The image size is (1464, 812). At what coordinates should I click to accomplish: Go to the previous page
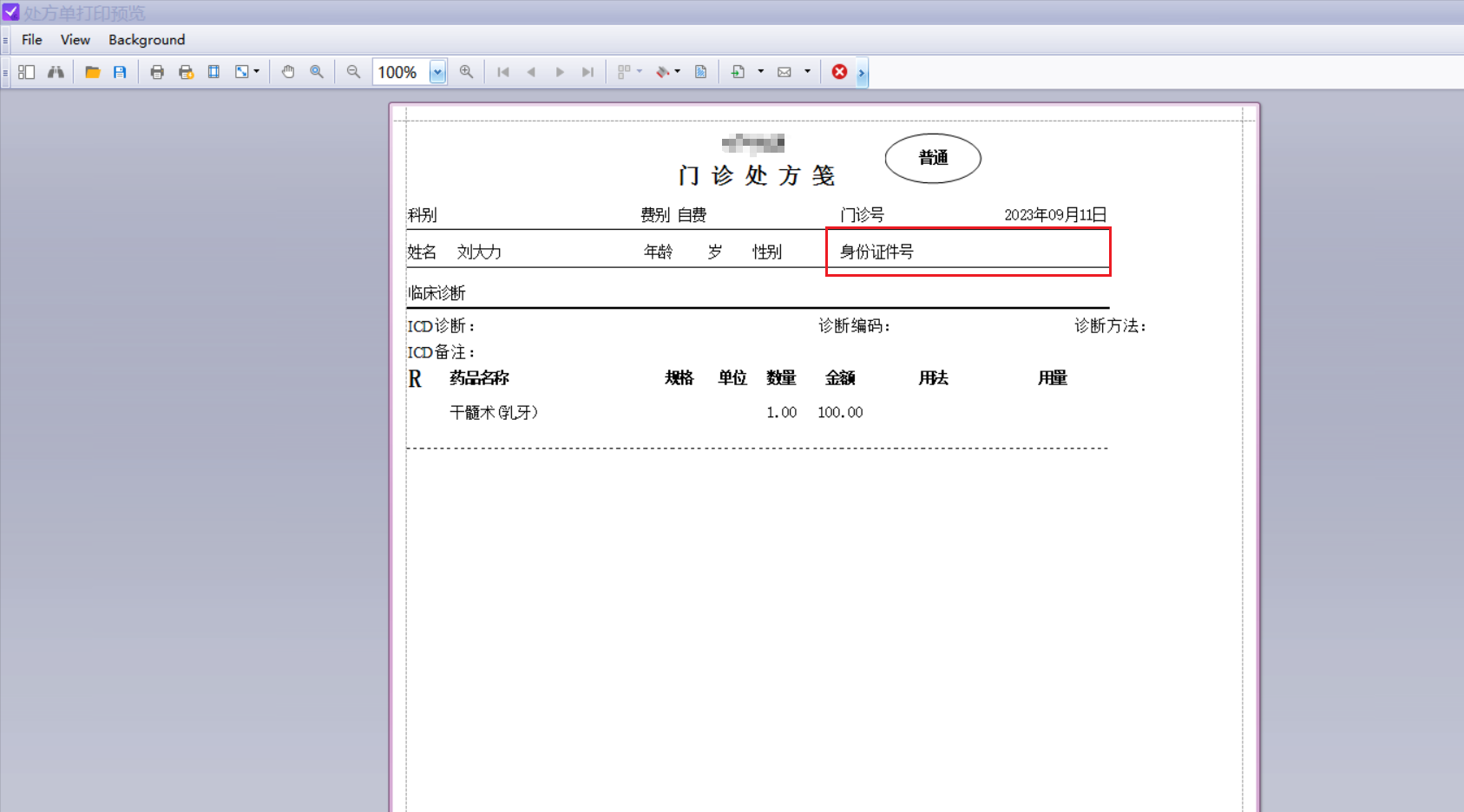tap(531, 72)
